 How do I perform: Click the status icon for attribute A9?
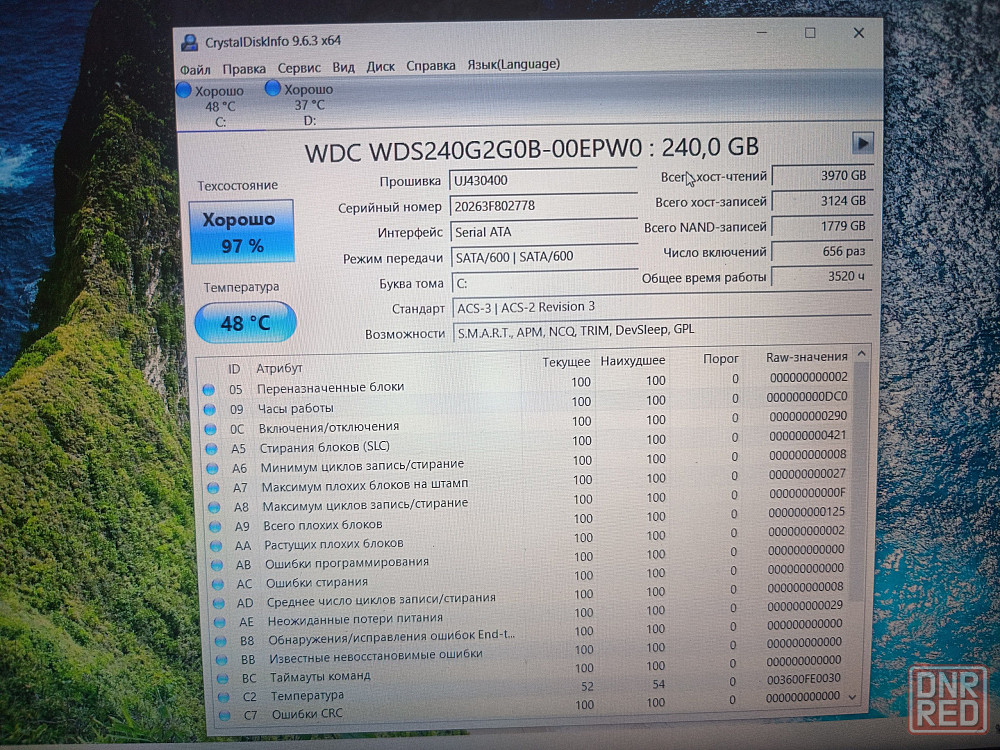(x=215, y=527)
